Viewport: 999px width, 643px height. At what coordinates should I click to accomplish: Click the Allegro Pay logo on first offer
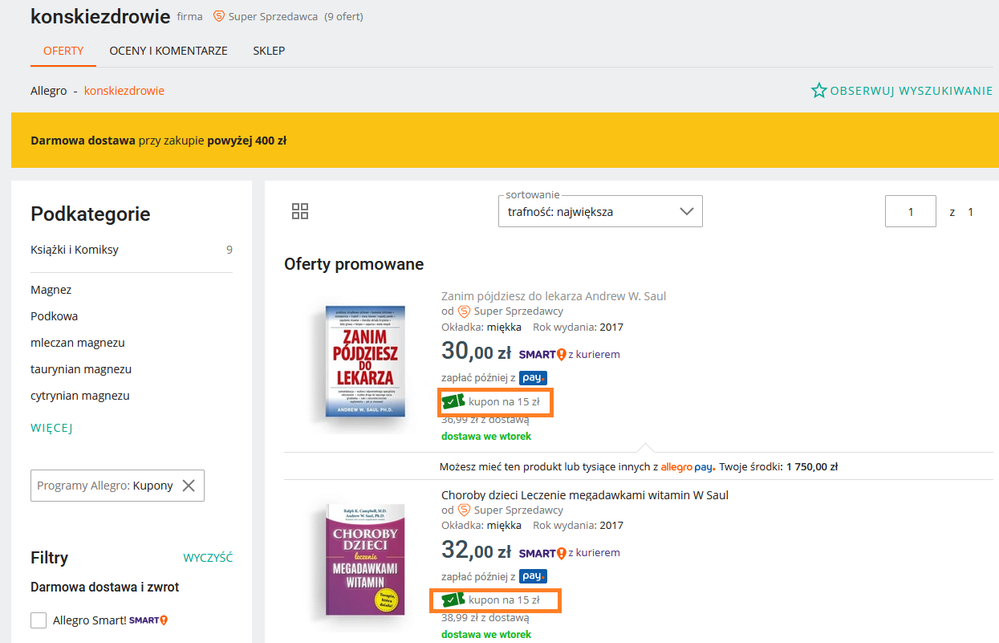tap(533, 378)
